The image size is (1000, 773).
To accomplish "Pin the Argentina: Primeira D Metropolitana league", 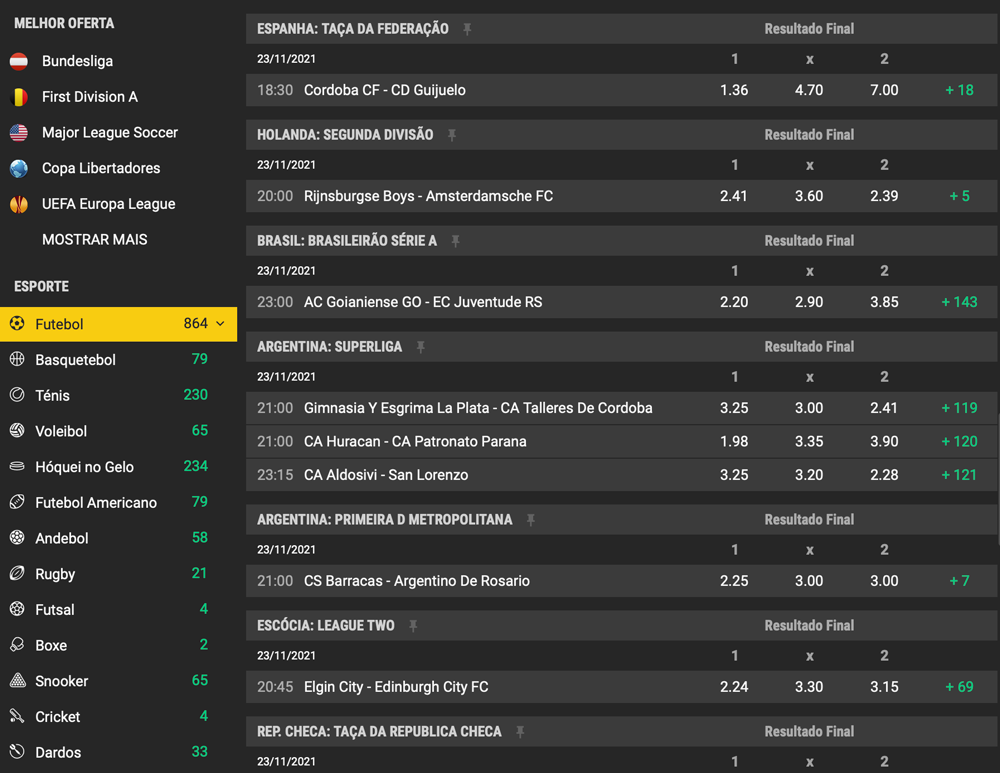I will [x=531, y=520].
